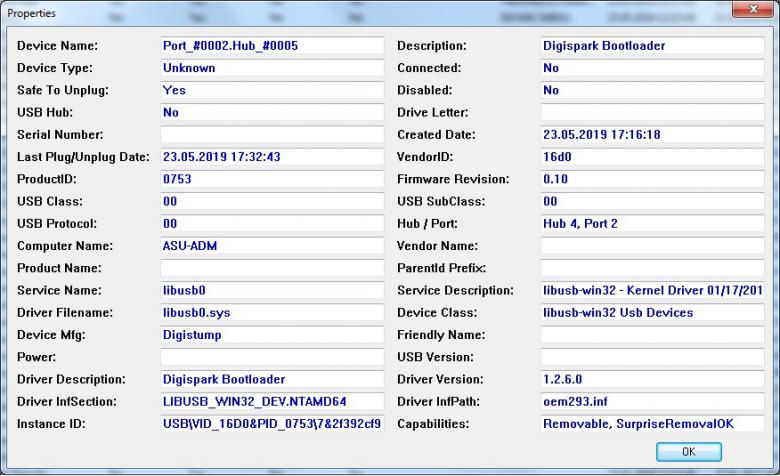
Task: Click the Device Mfg field Digistump
Action: pyautogui.click(x=272, y=335)
